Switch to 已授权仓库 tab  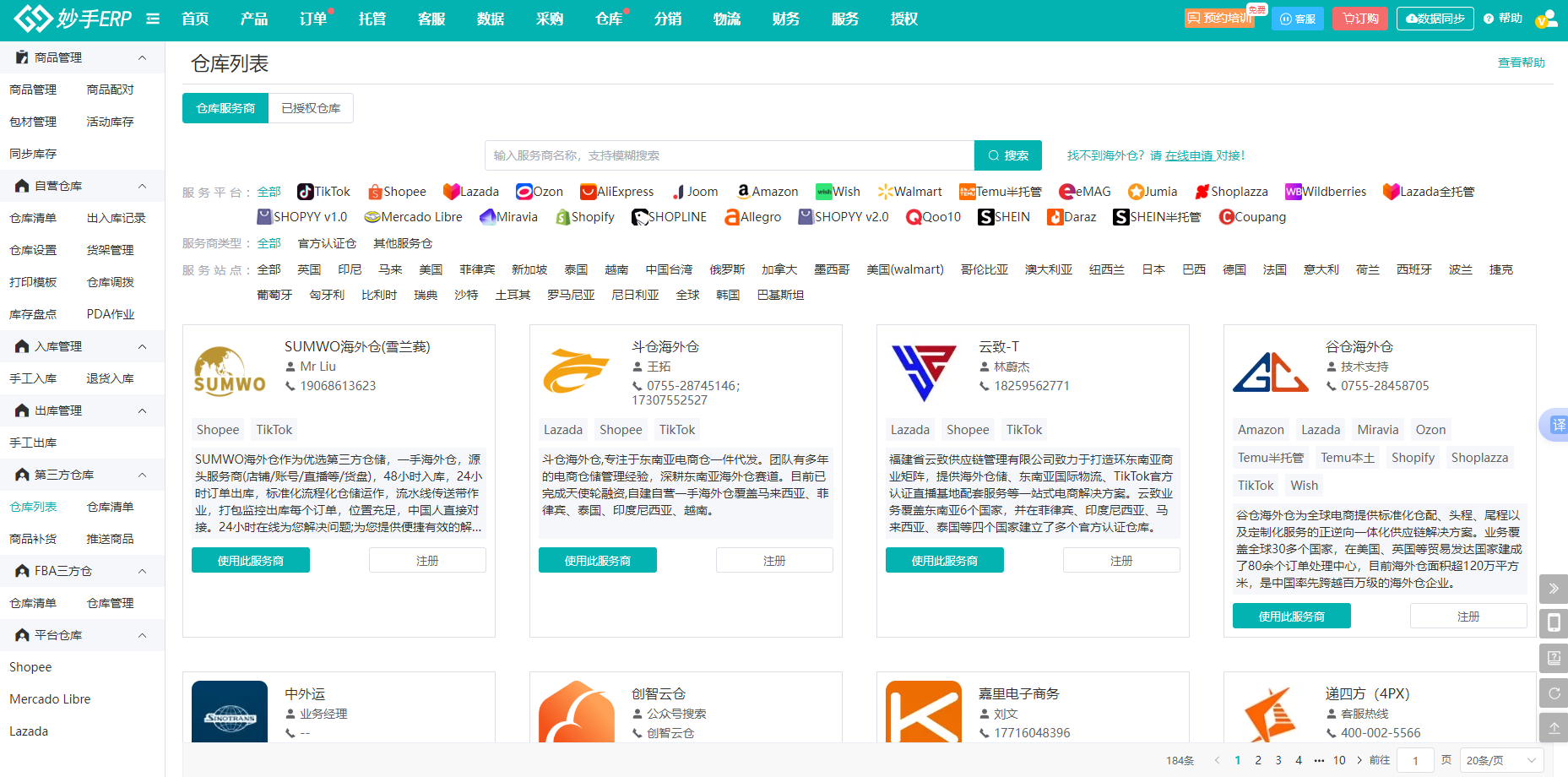coord(311,108)
